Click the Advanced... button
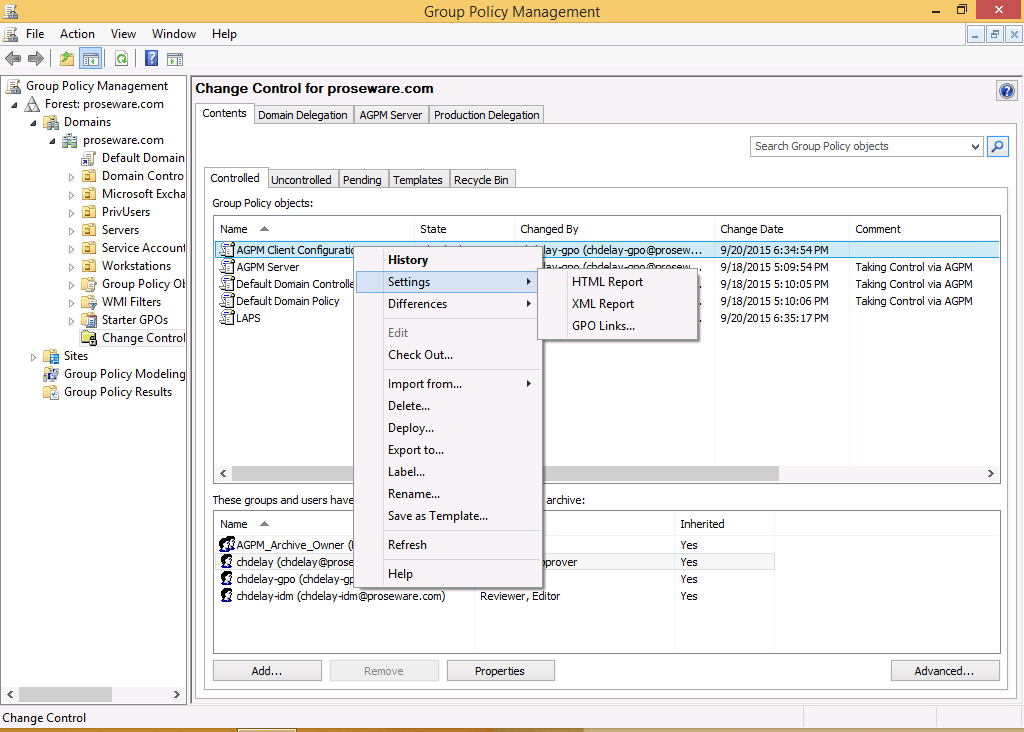1024x732 pixels. coord(945,671)
